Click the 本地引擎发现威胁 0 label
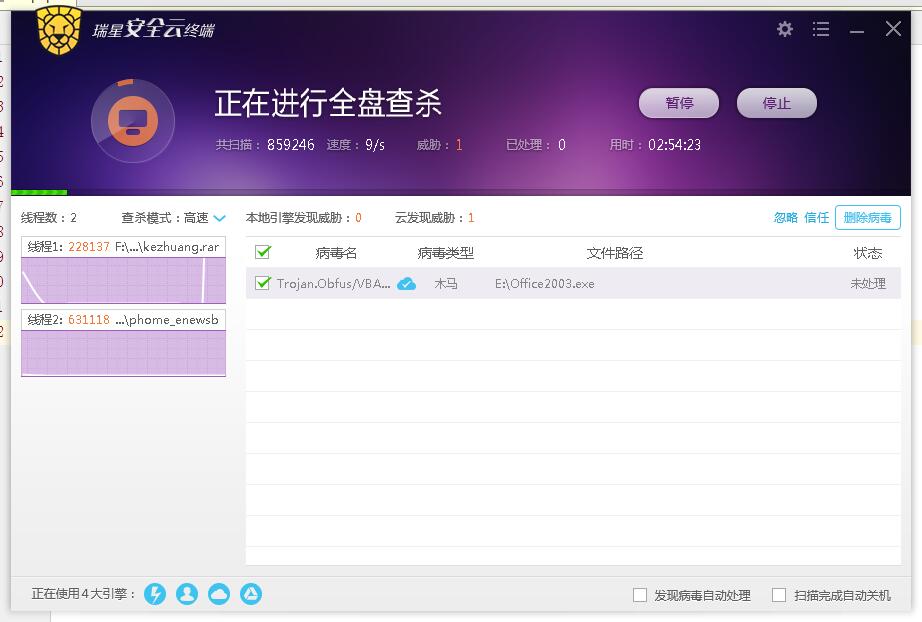The width and height of the screenshot is (922, 622). [x=303, y=218]
